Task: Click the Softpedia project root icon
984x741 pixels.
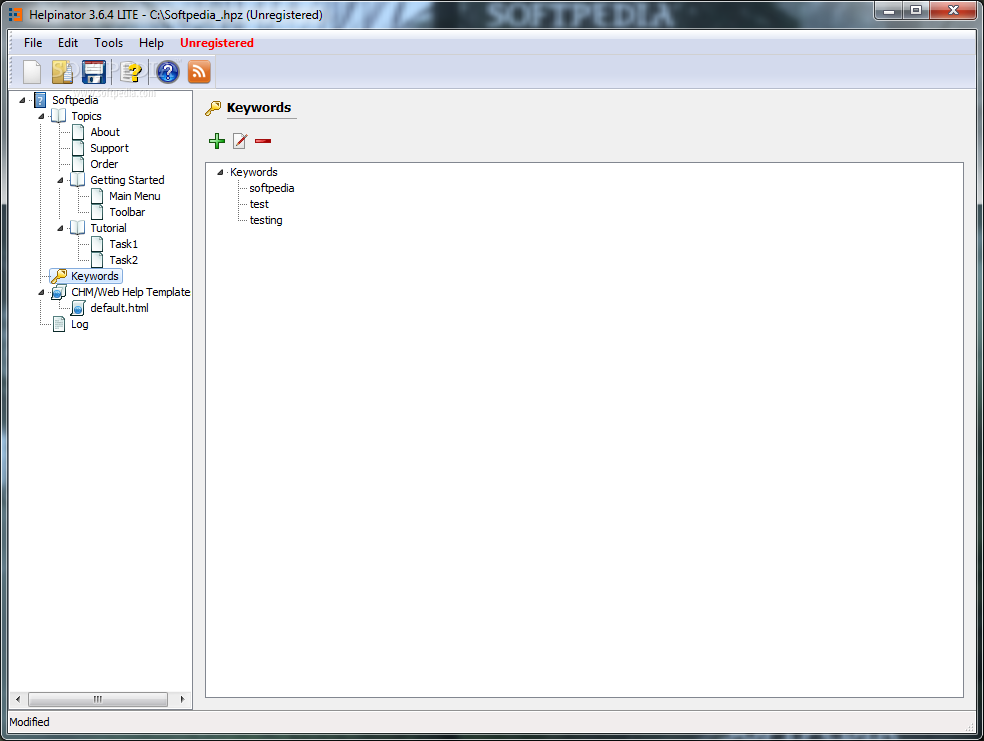Action: tap(40, 100)
